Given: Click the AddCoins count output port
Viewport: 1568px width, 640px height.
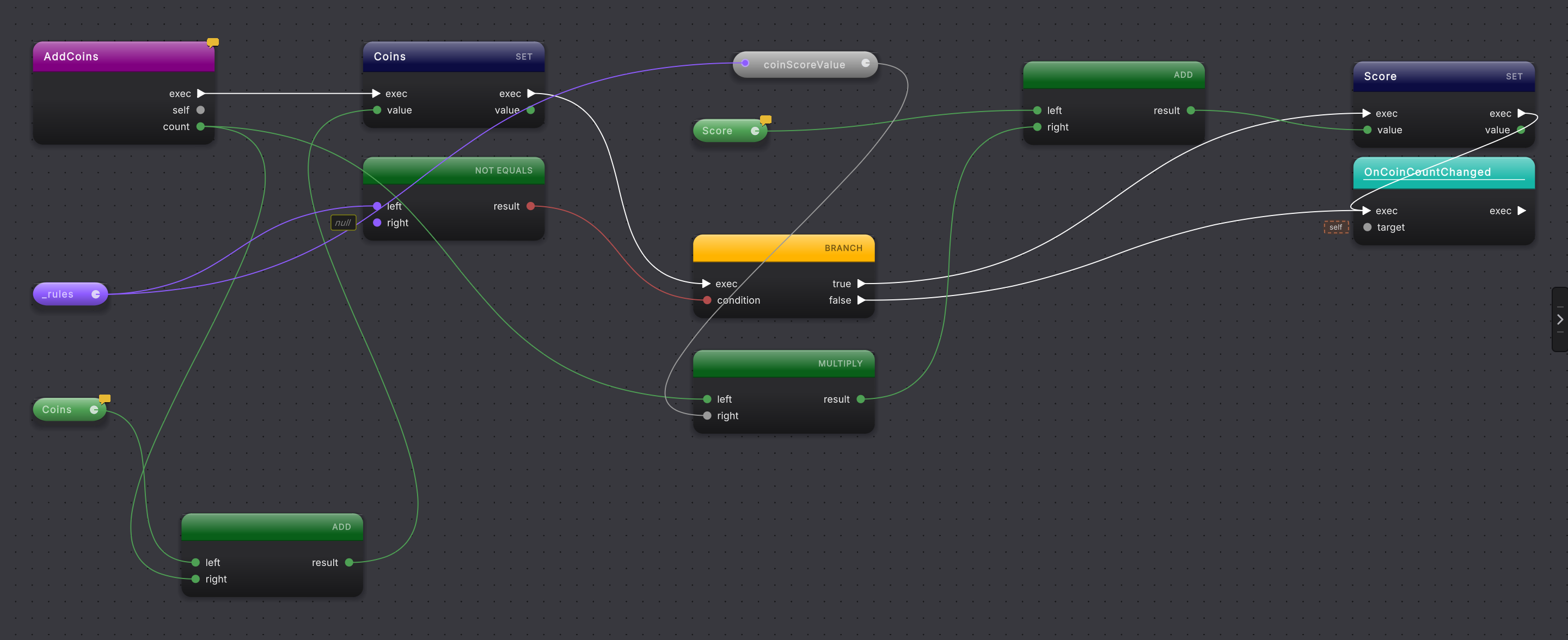Looking at the screenshot, I should [200, 127].
